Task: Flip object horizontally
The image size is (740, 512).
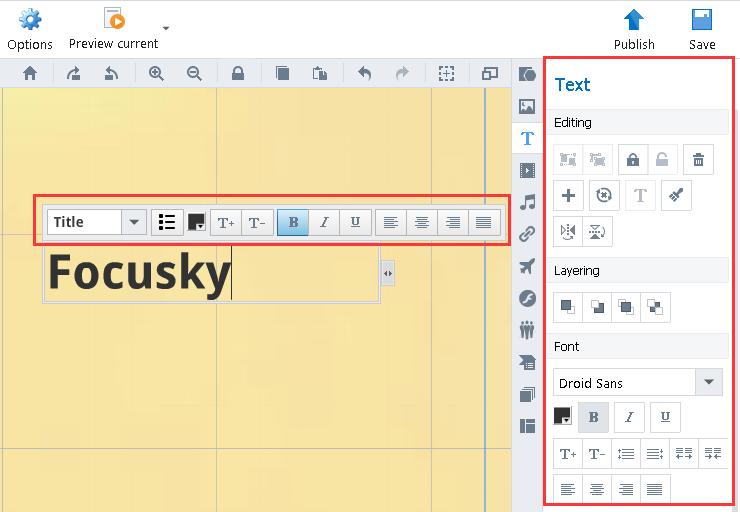Action: (568, 231)
